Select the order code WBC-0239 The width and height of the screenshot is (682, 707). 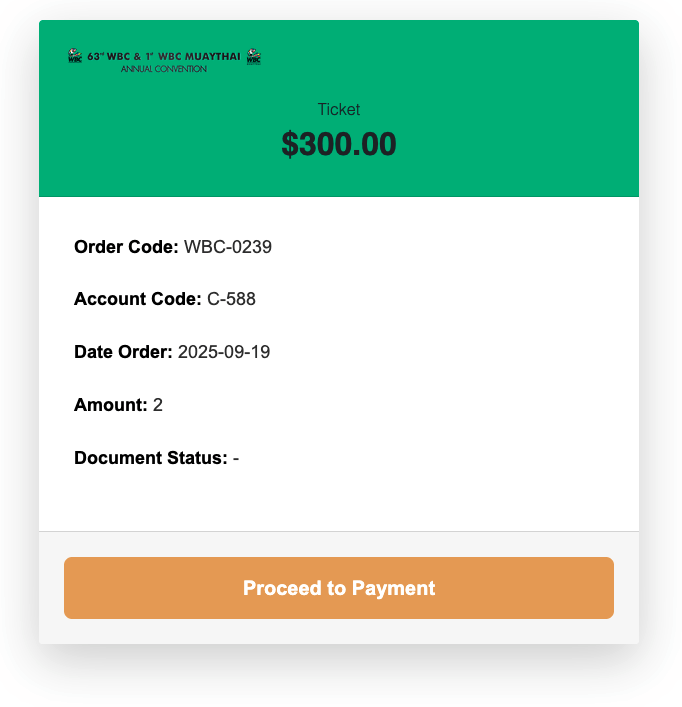228,247
